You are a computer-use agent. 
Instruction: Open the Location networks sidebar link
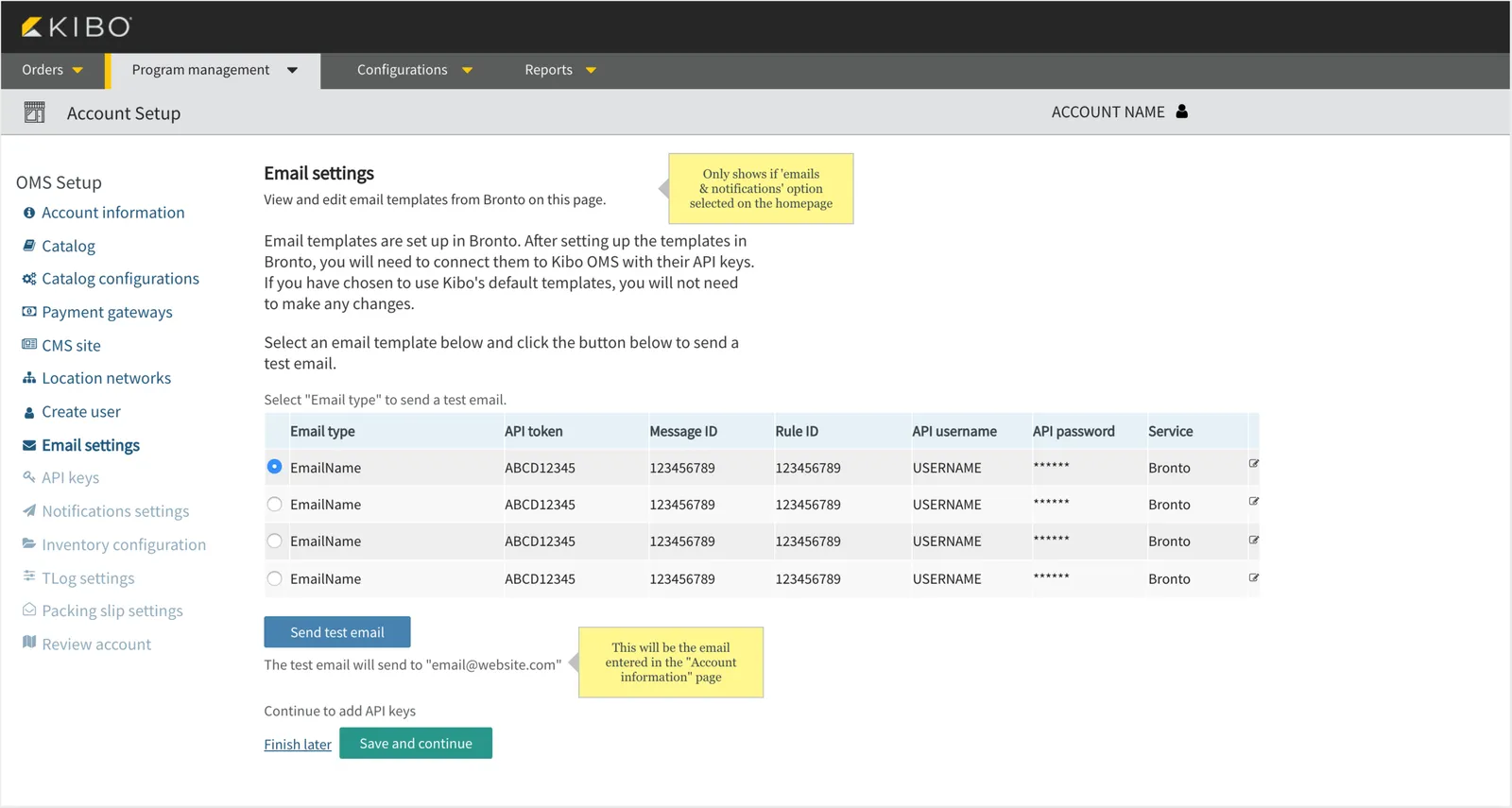click(107, 378)
